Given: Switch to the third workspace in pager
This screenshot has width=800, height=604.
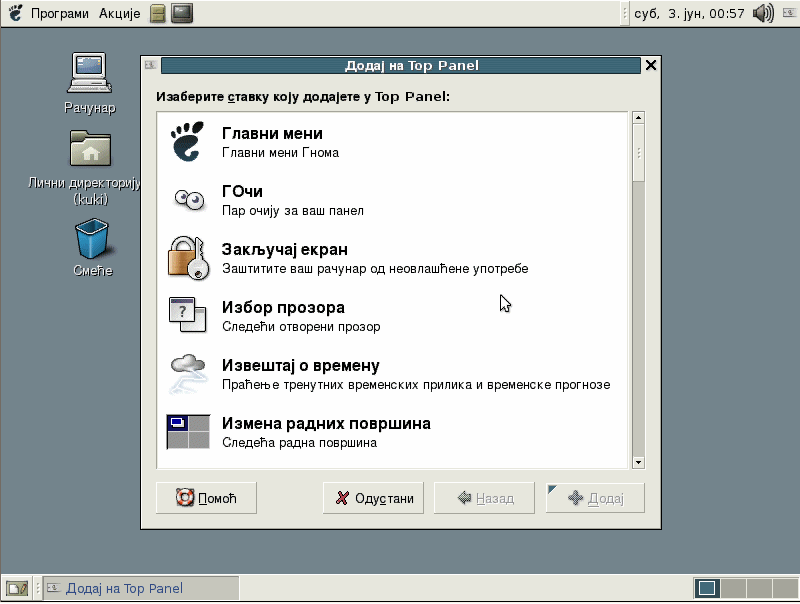Looking at the screenshot, I should (759, 589).
